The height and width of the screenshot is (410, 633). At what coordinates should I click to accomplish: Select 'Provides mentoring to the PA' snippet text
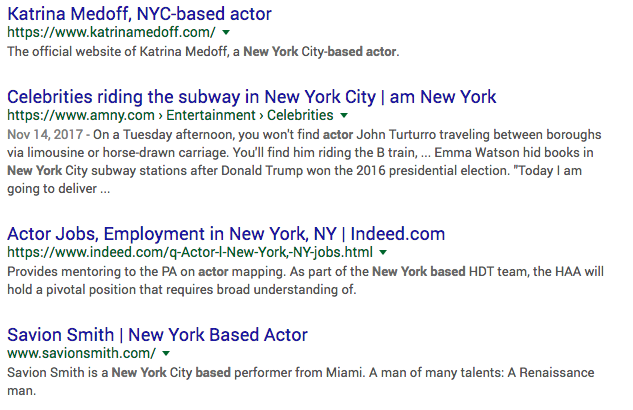tap(305, 280)
